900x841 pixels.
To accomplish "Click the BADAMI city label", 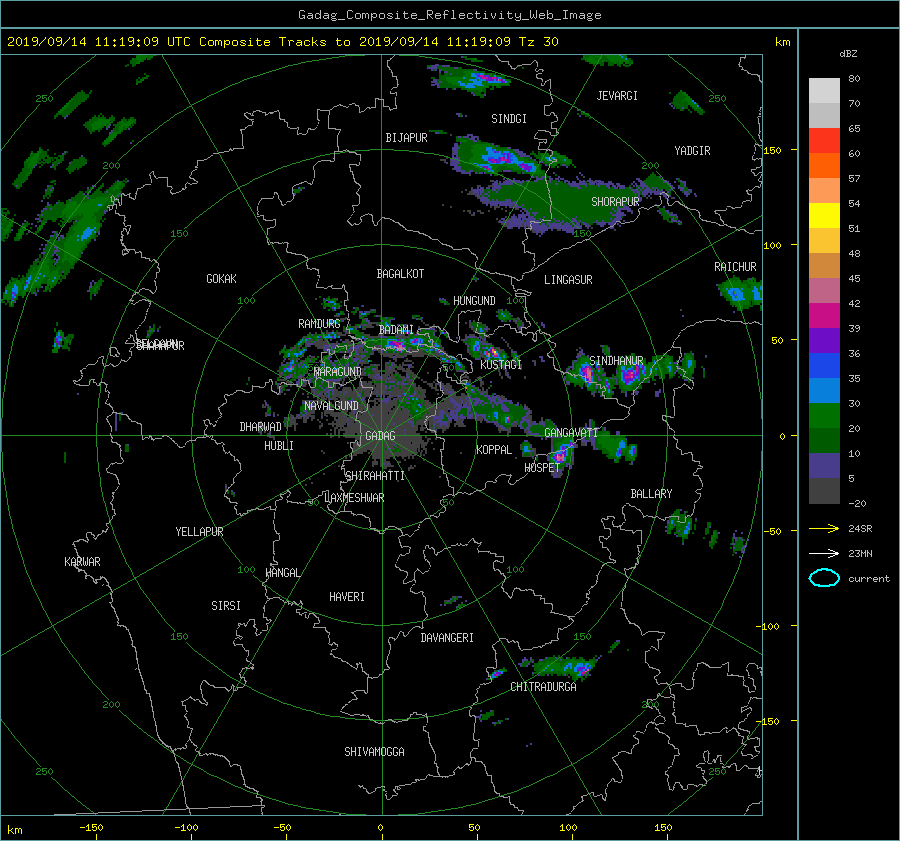I will pos(396,330).
